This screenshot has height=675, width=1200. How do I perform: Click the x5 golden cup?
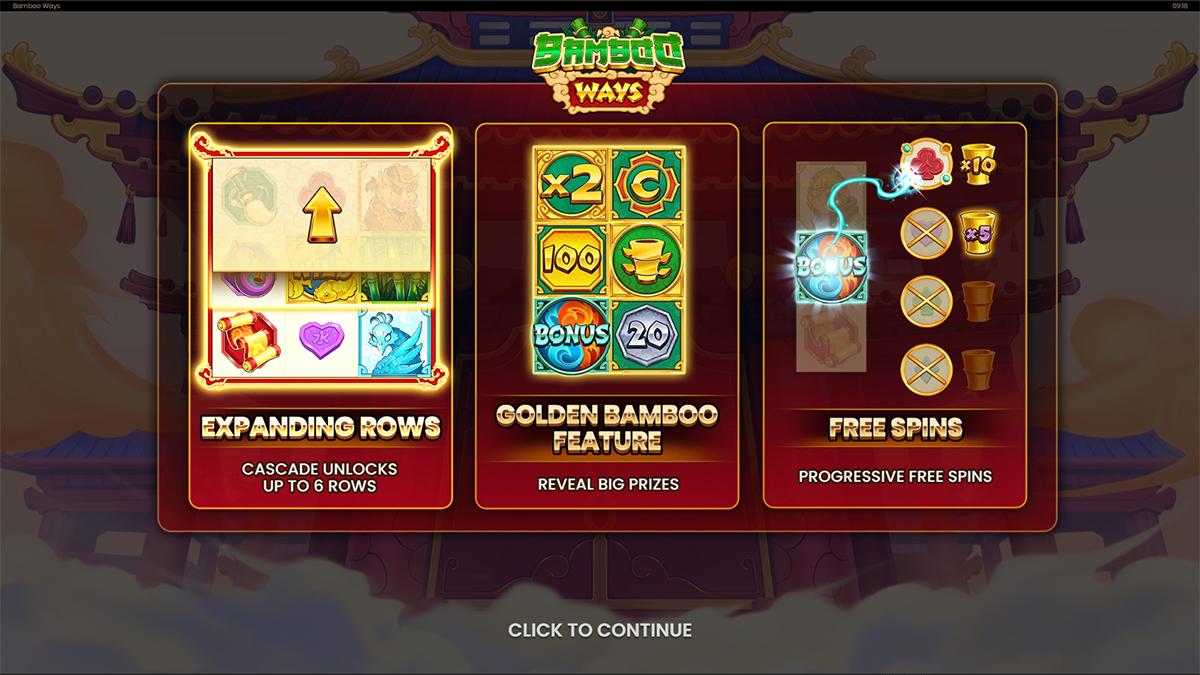point(978,232)
